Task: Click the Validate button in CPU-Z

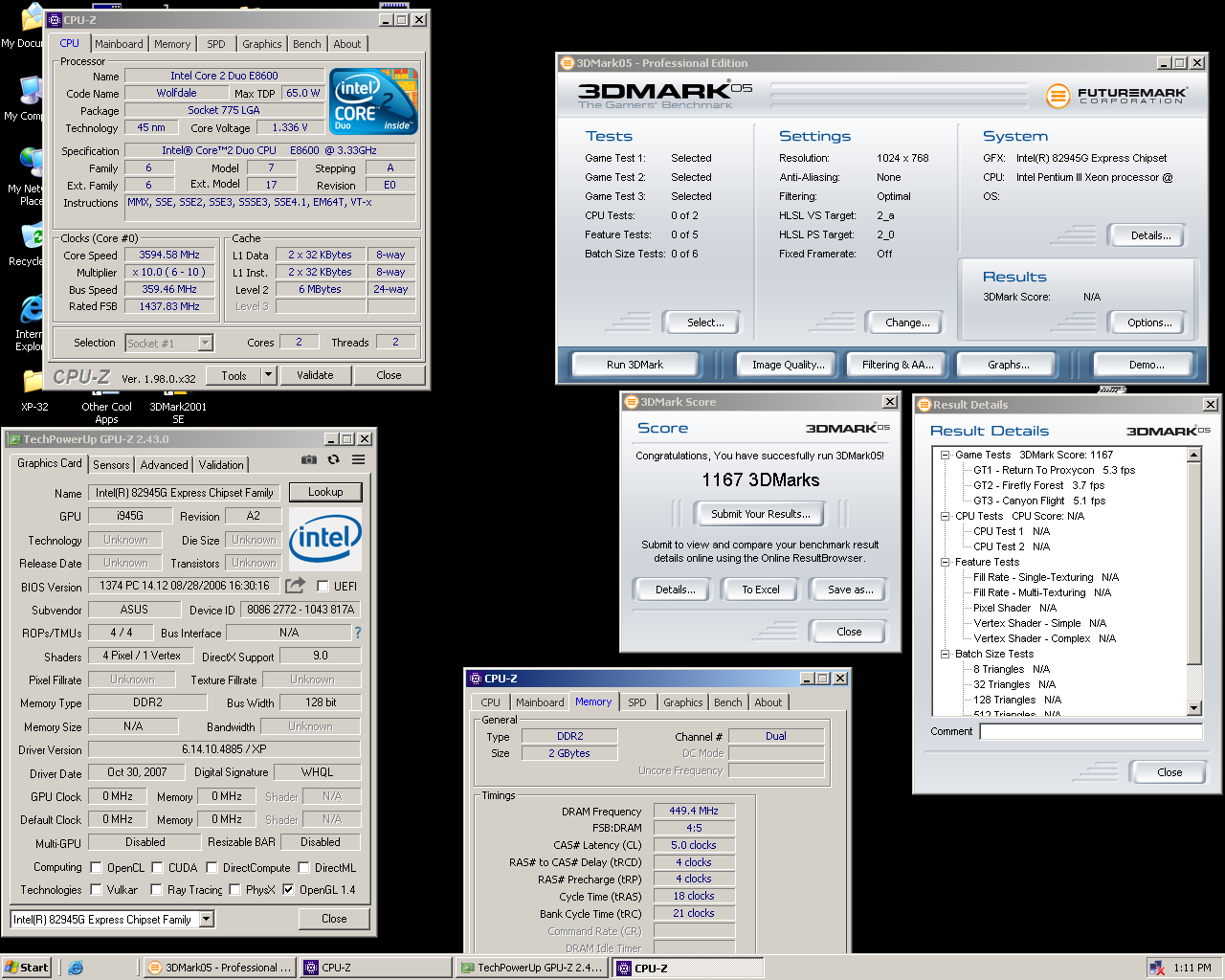Action: 315,375
